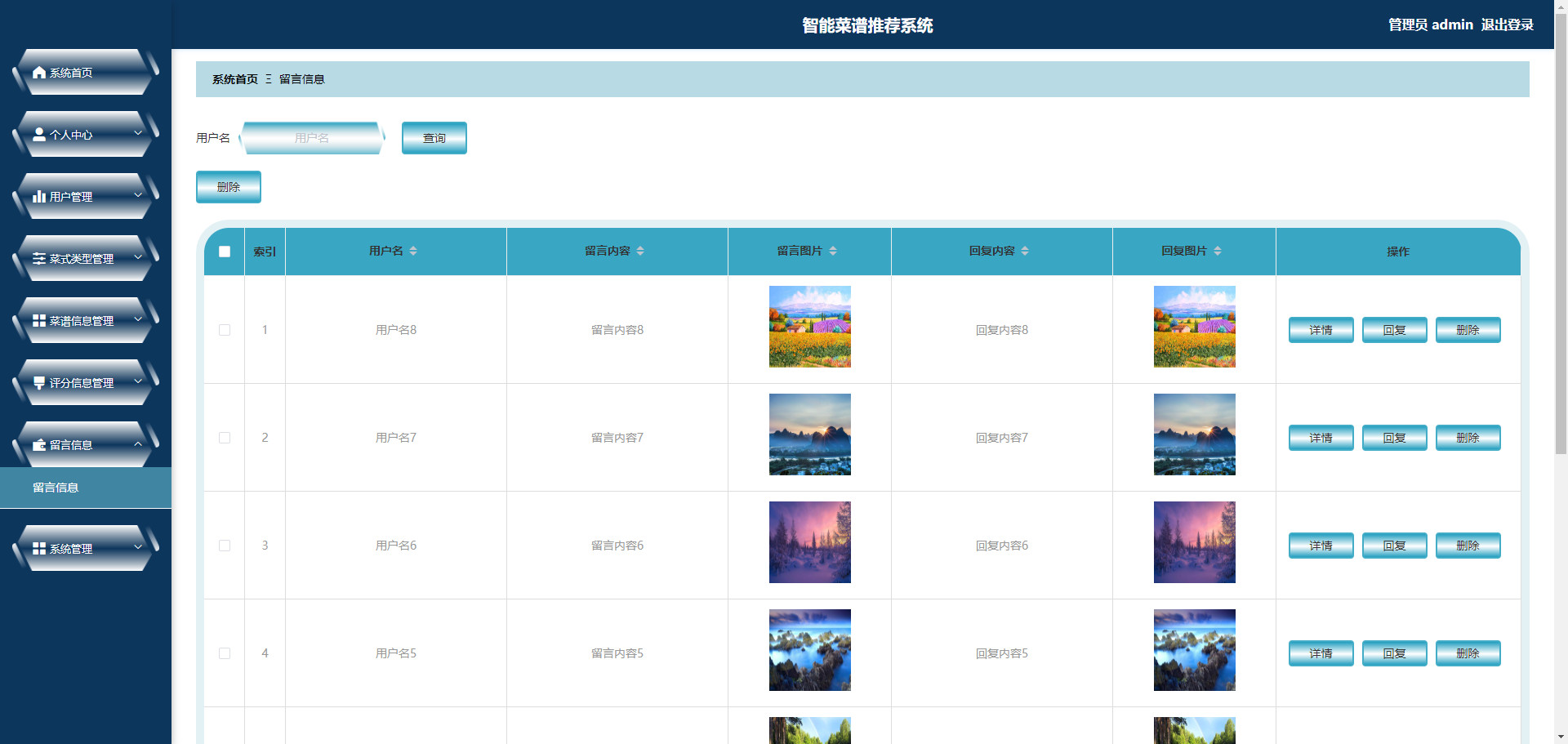Check the row checkbox for 用户名7

(225, 438)
